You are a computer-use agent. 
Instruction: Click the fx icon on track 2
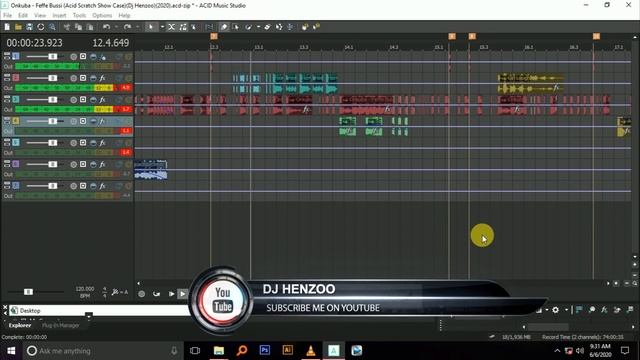(x=102, y=78)
